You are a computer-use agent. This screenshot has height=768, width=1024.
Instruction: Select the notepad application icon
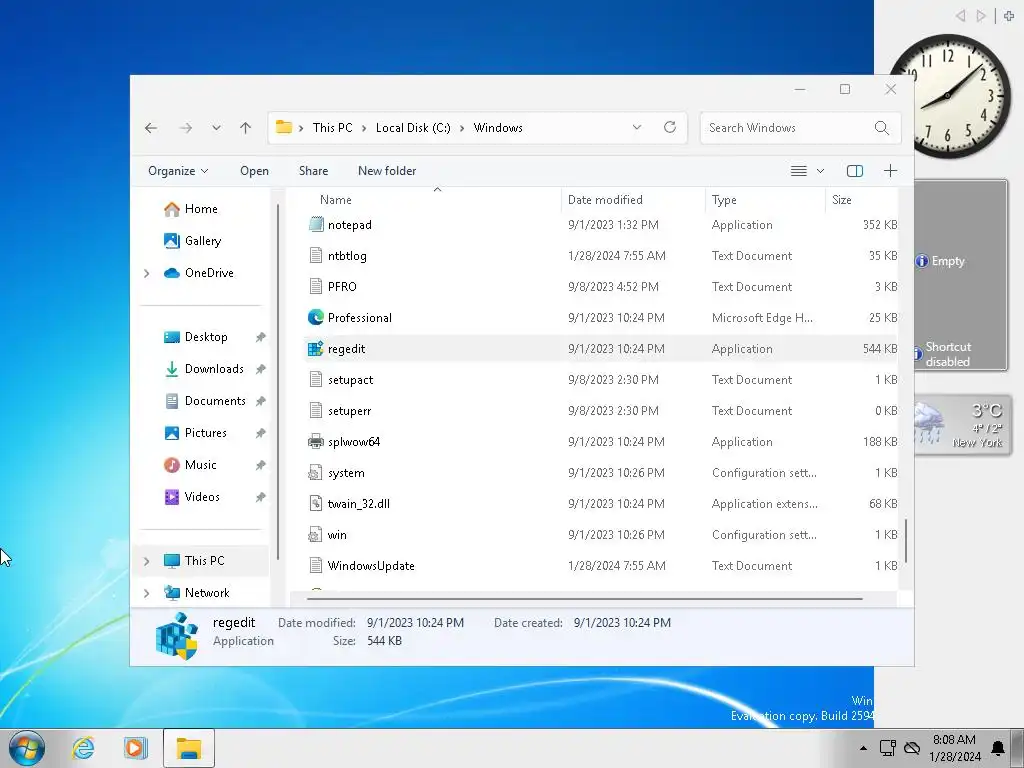tap(316, 225)
